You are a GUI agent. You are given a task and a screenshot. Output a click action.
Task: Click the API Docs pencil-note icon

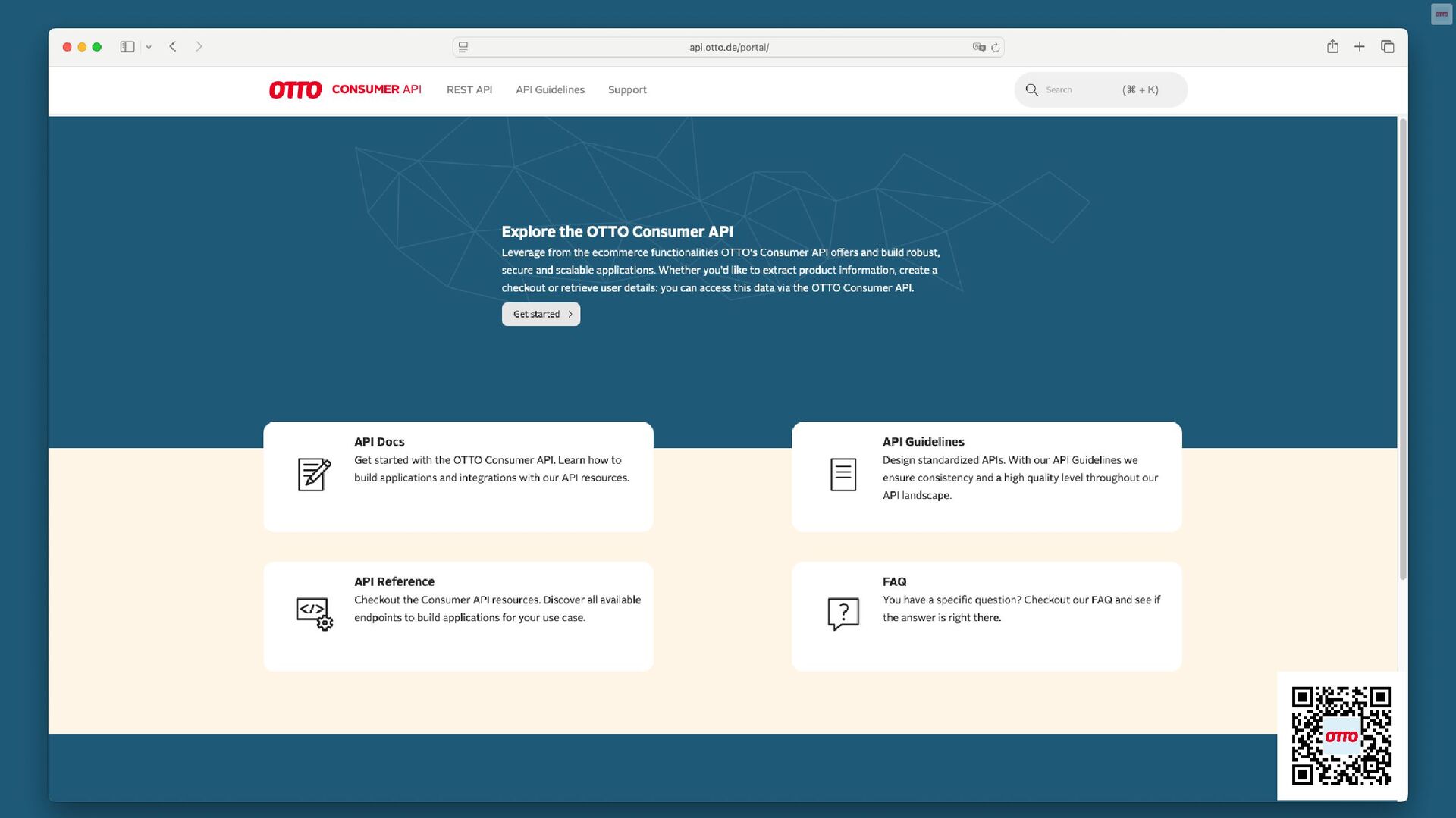click(314, 475)
